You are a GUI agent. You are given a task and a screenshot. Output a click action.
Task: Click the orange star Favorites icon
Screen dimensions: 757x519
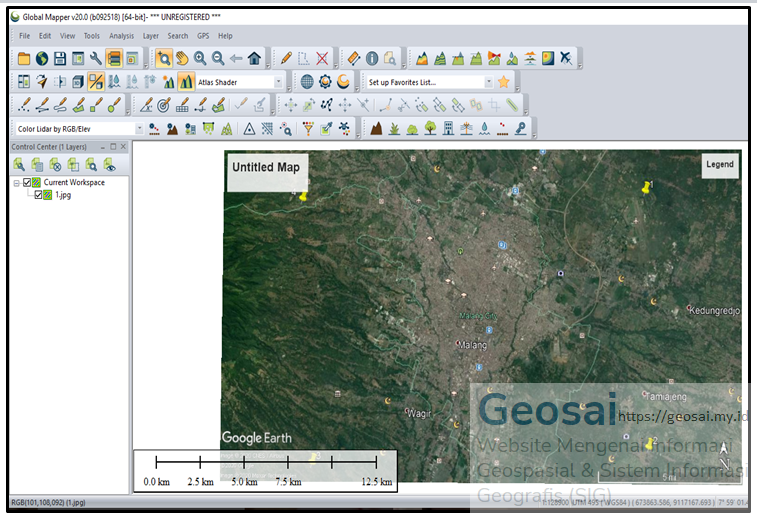[x=504, y=82]
